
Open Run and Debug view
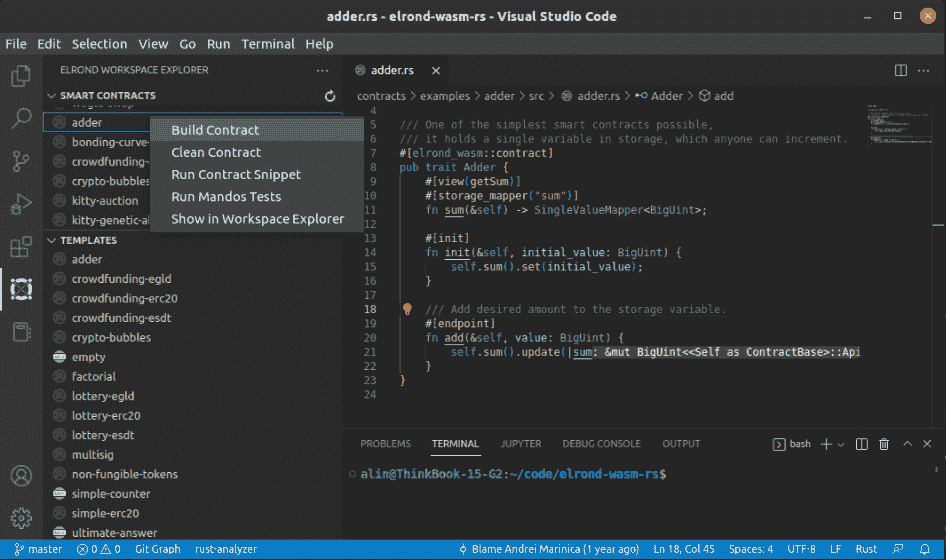click(x=21, y=203)
